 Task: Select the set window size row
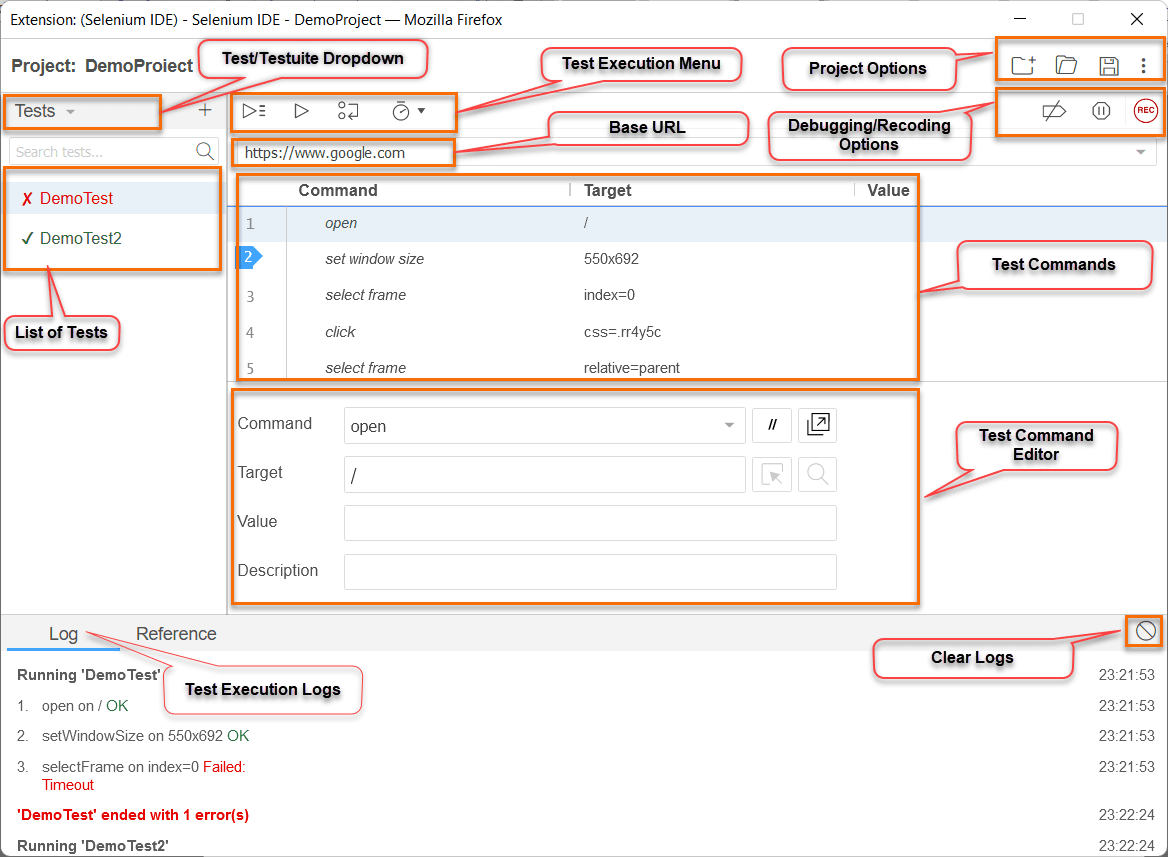(577, 259)
